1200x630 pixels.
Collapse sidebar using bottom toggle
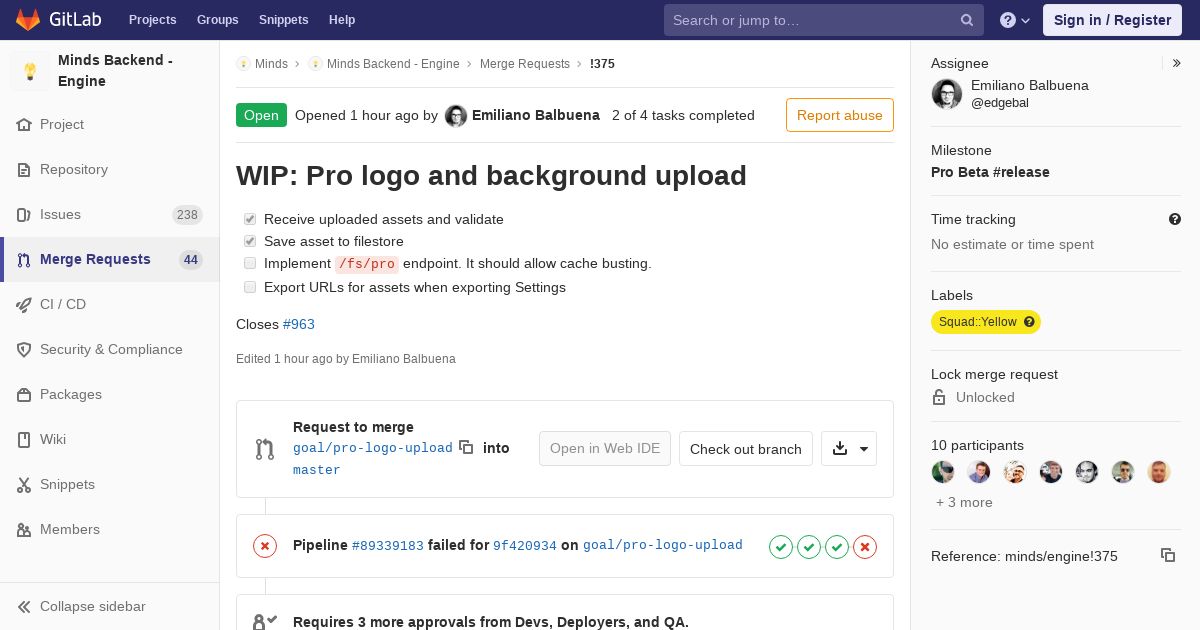click(x=109, y=606)
